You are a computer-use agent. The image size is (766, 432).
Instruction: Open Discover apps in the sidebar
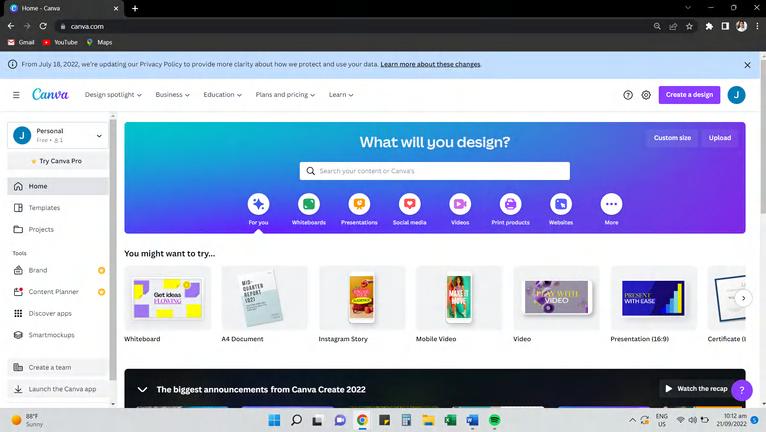tap(58, 313)
